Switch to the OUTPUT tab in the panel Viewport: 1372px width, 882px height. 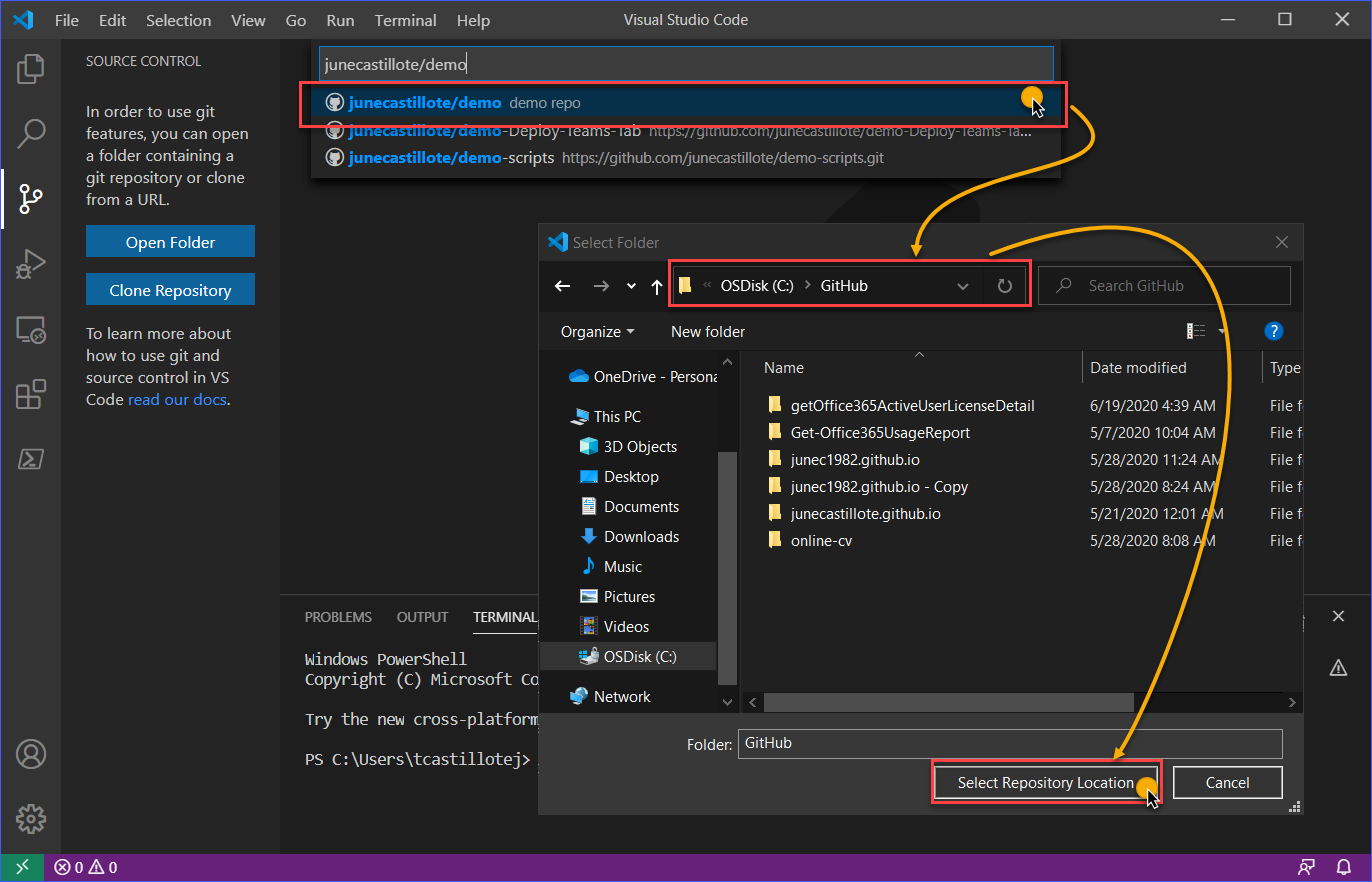(421, 617)
